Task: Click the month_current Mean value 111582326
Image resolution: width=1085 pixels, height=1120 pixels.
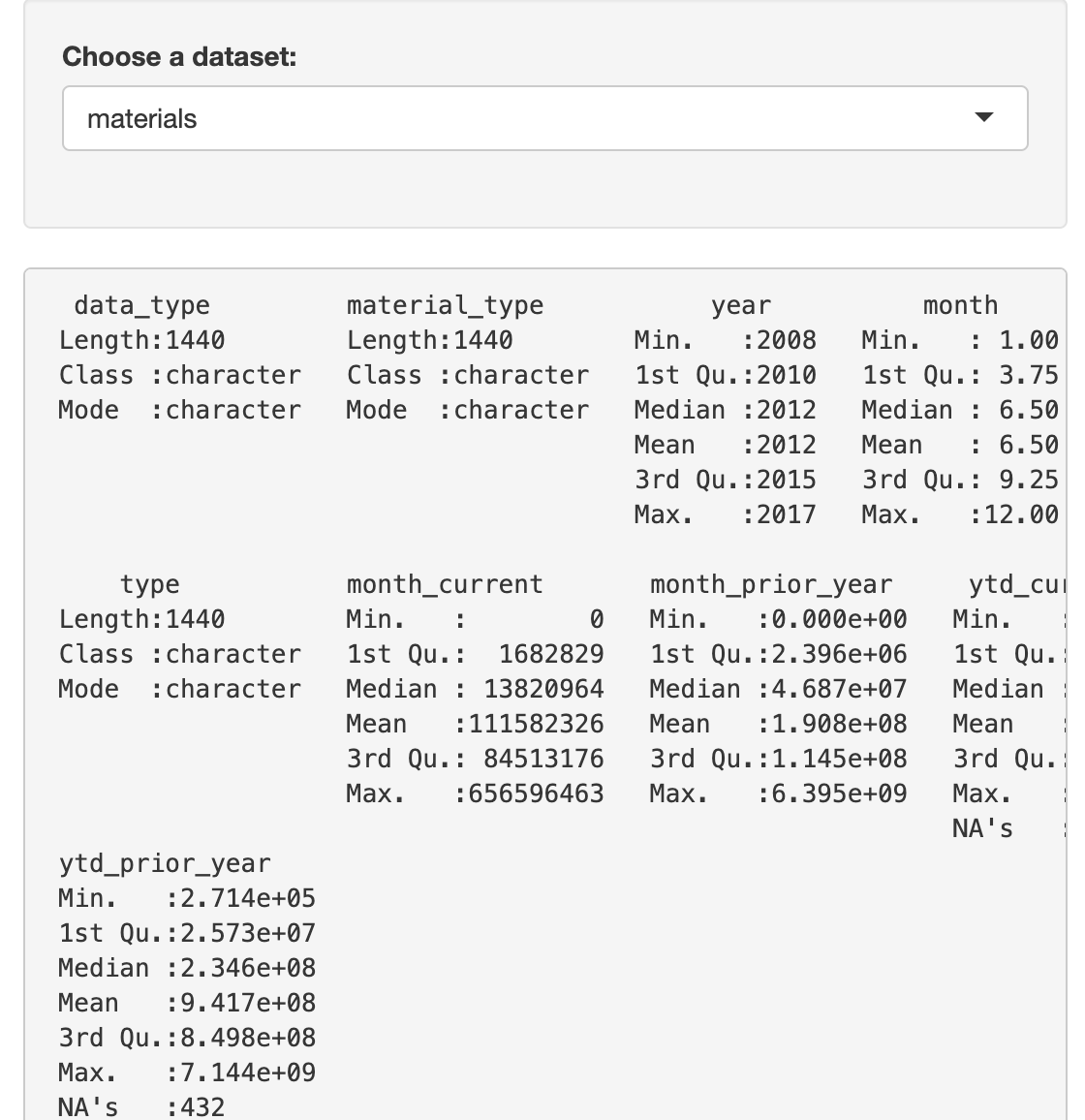Action: (x=537, y=725)
